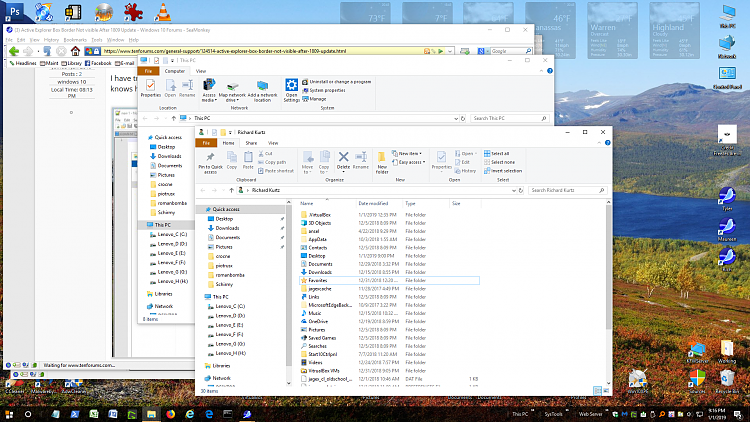The width and height of the screenshot is (750, 422).
Task: Refresh the Richard Kurtz folder view
Action: pyautogui.click(x=521, y=190)
